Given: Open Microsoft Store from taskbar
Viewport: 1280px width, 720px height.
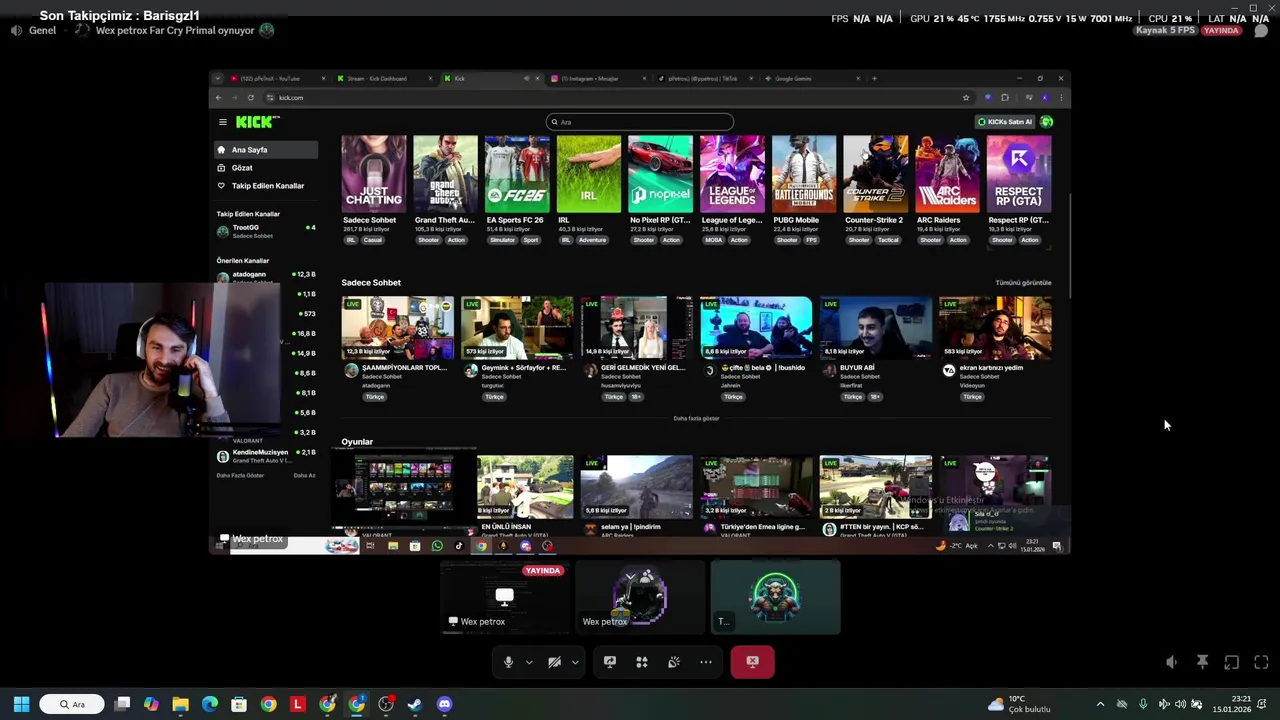Looking at the screenshot, I should click(x=239, y=704).
